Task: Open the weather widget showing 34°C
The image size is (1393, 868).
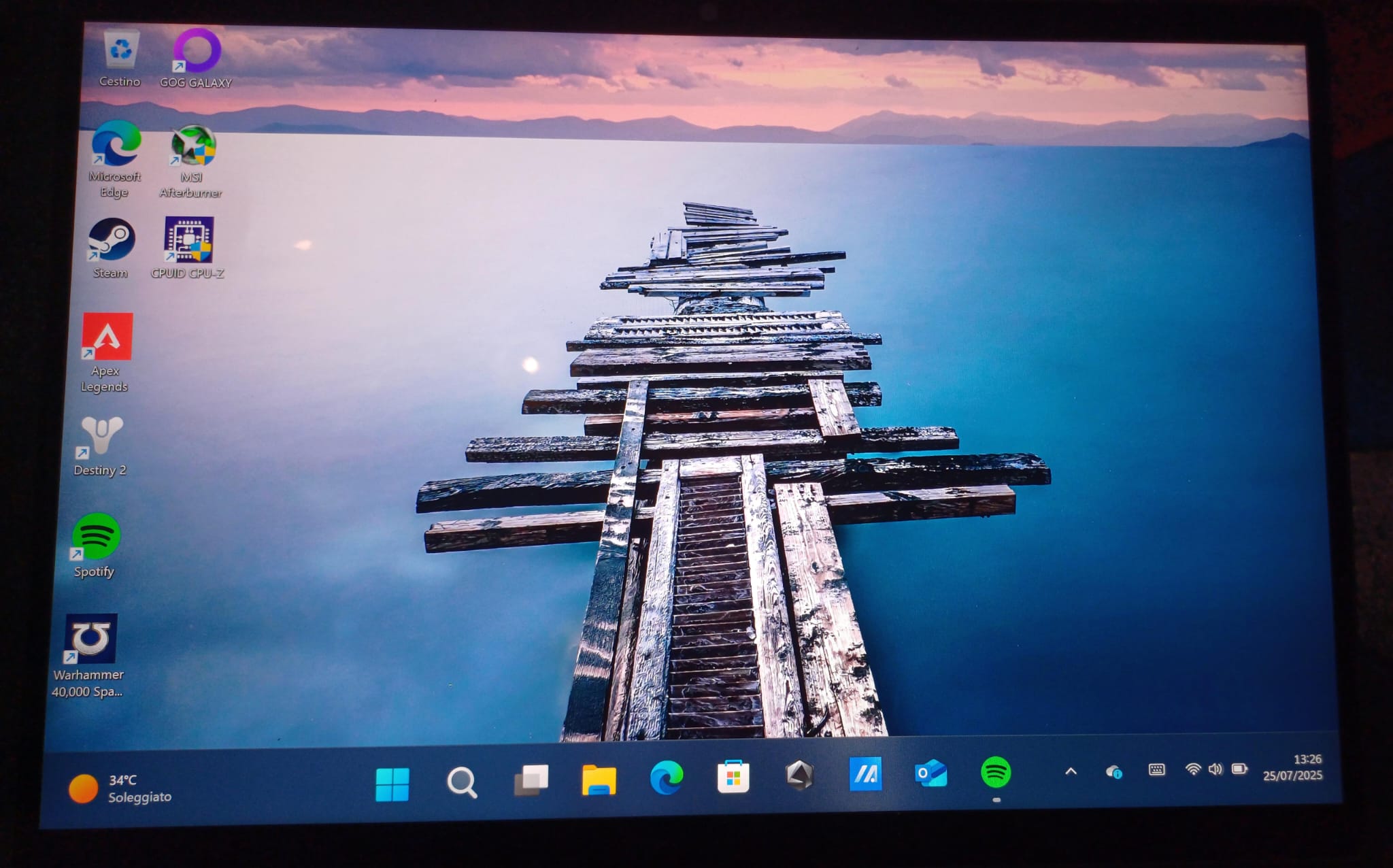Action: click(x=121, y=788)
